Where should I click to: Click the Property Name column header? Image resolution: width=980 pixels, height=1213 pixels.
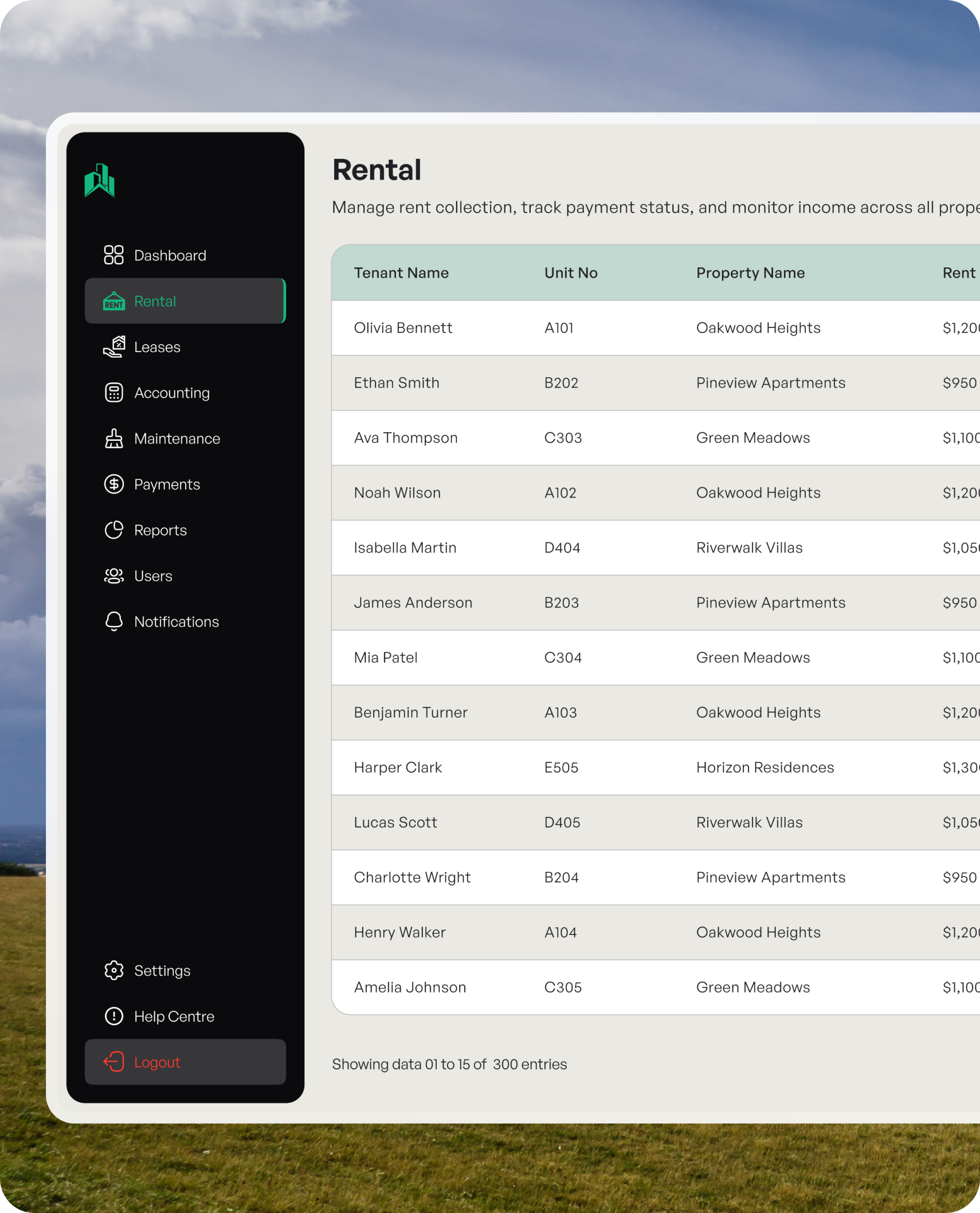click(750, 273)
